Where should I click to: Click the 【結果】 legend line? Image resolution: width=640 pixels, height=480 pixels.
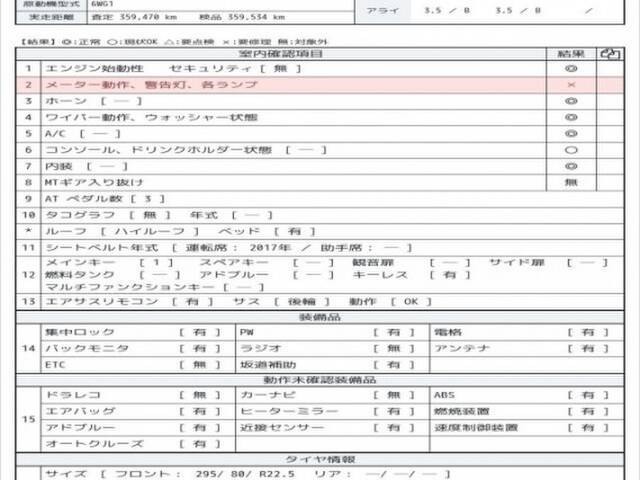click(173, 42)
